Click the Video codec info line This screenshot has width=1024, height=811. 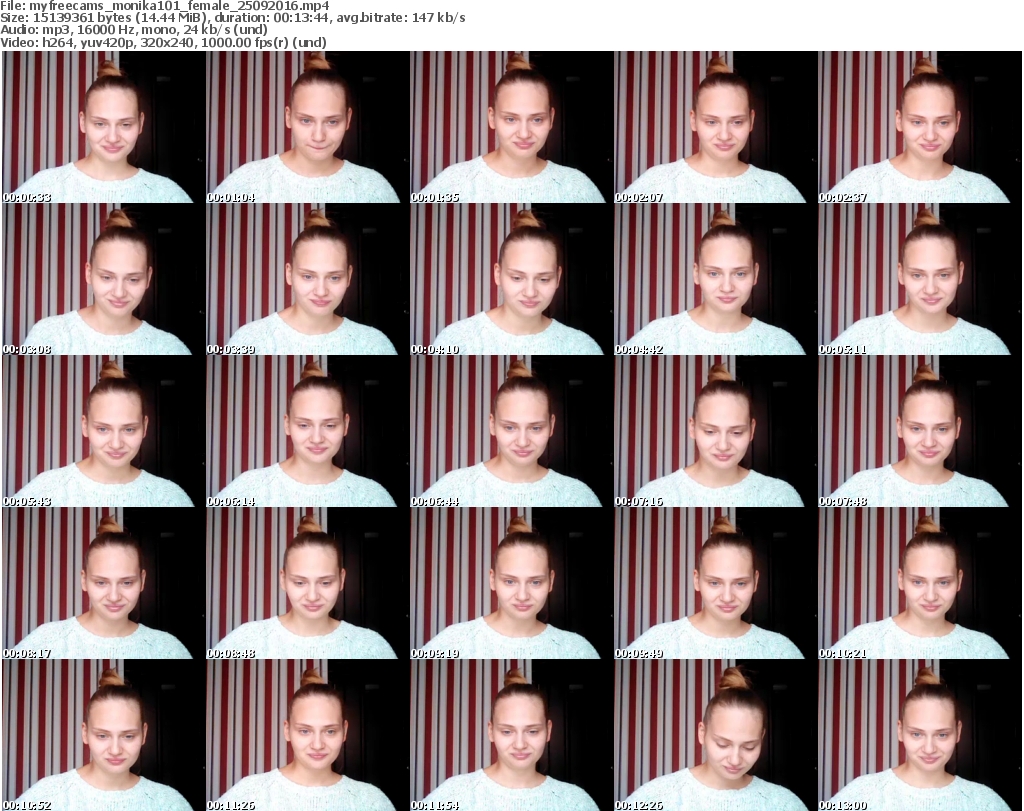pyautogui.click(x=161, y=43)
